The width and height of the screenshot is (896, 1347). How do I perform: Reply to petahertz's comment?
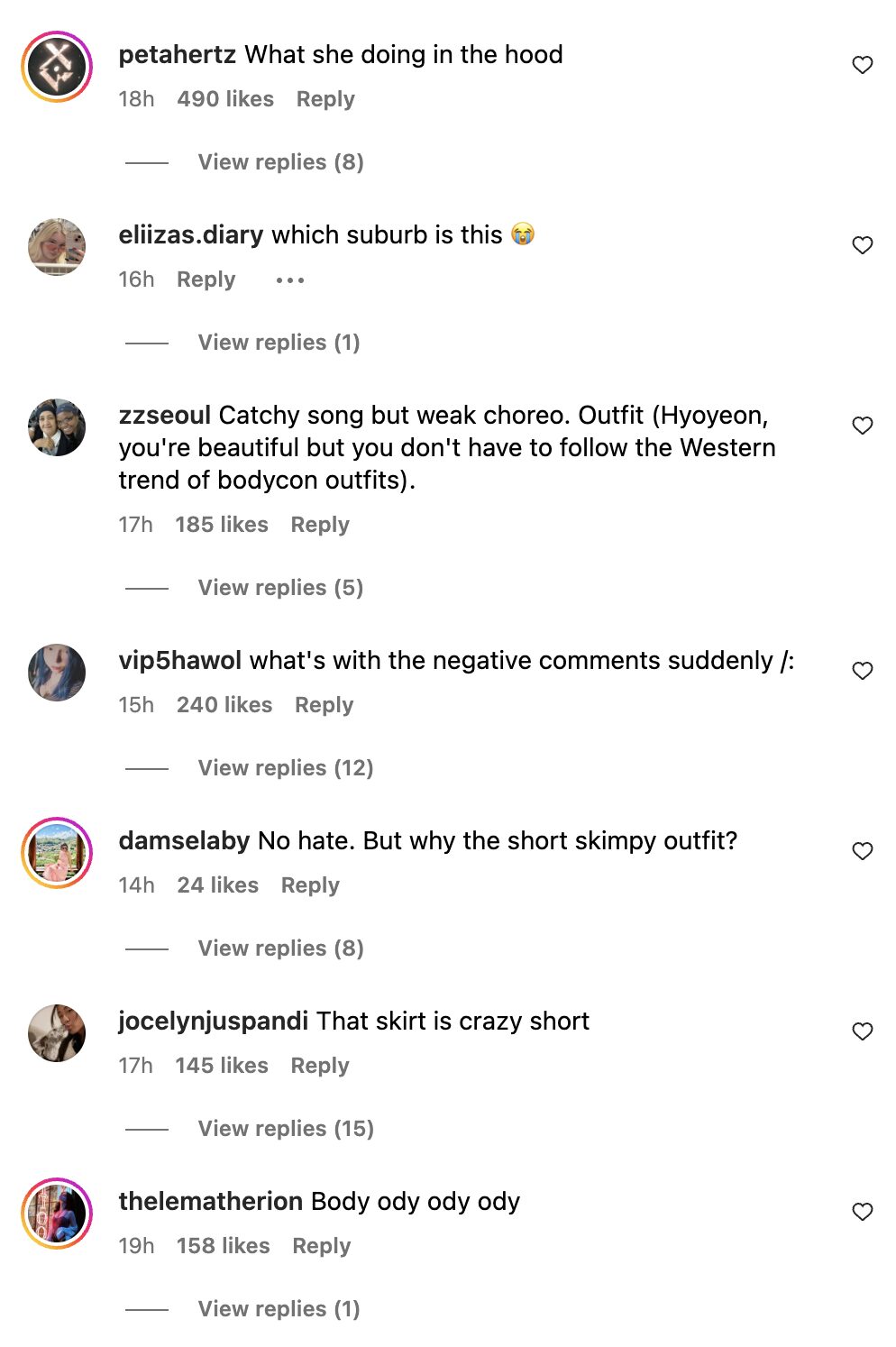coord(325,99)
